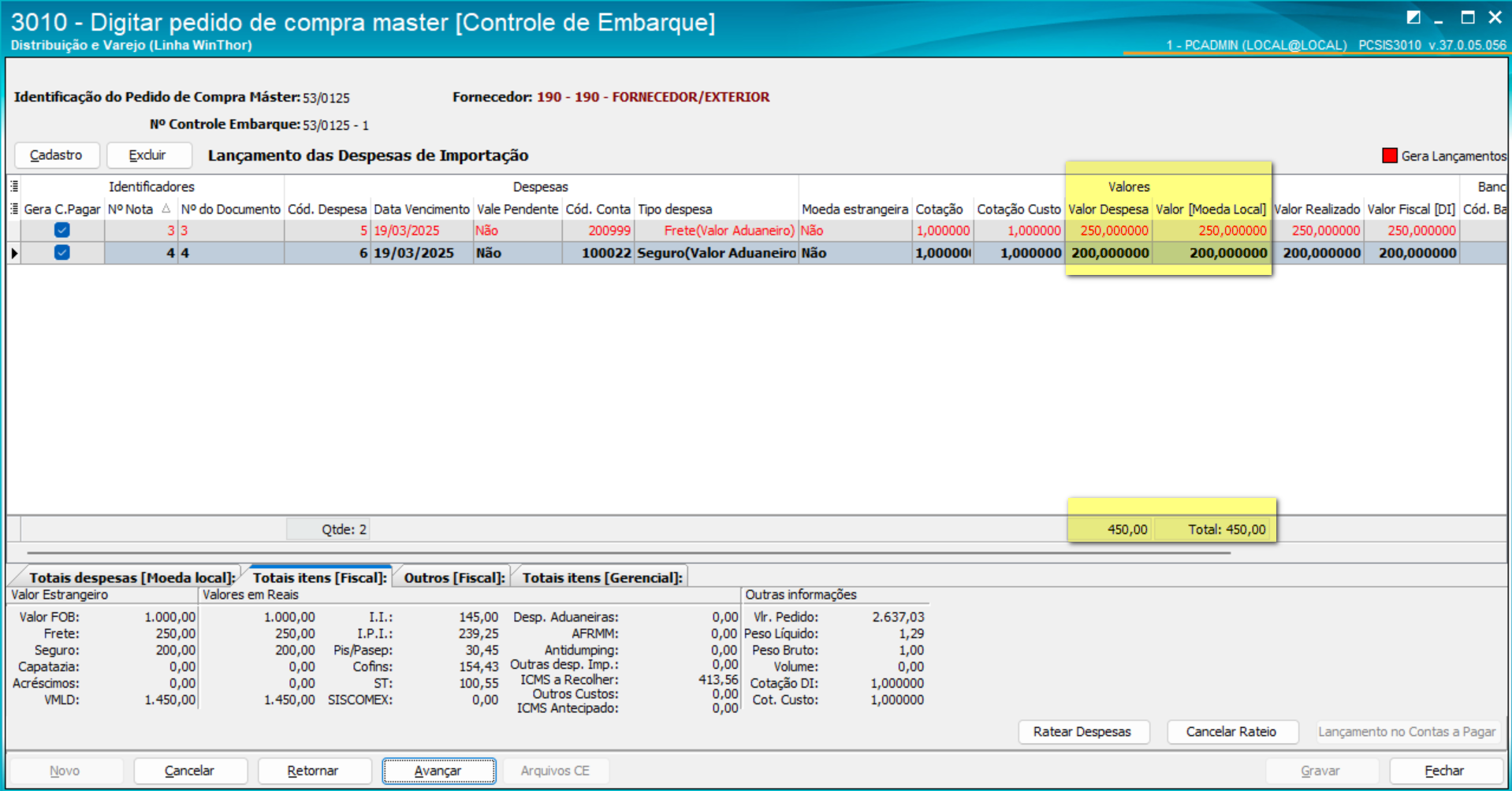Click the Total: 450,00 footer cell
The height and width of the screenshot is (791, 1512).
coord(1212,529)
